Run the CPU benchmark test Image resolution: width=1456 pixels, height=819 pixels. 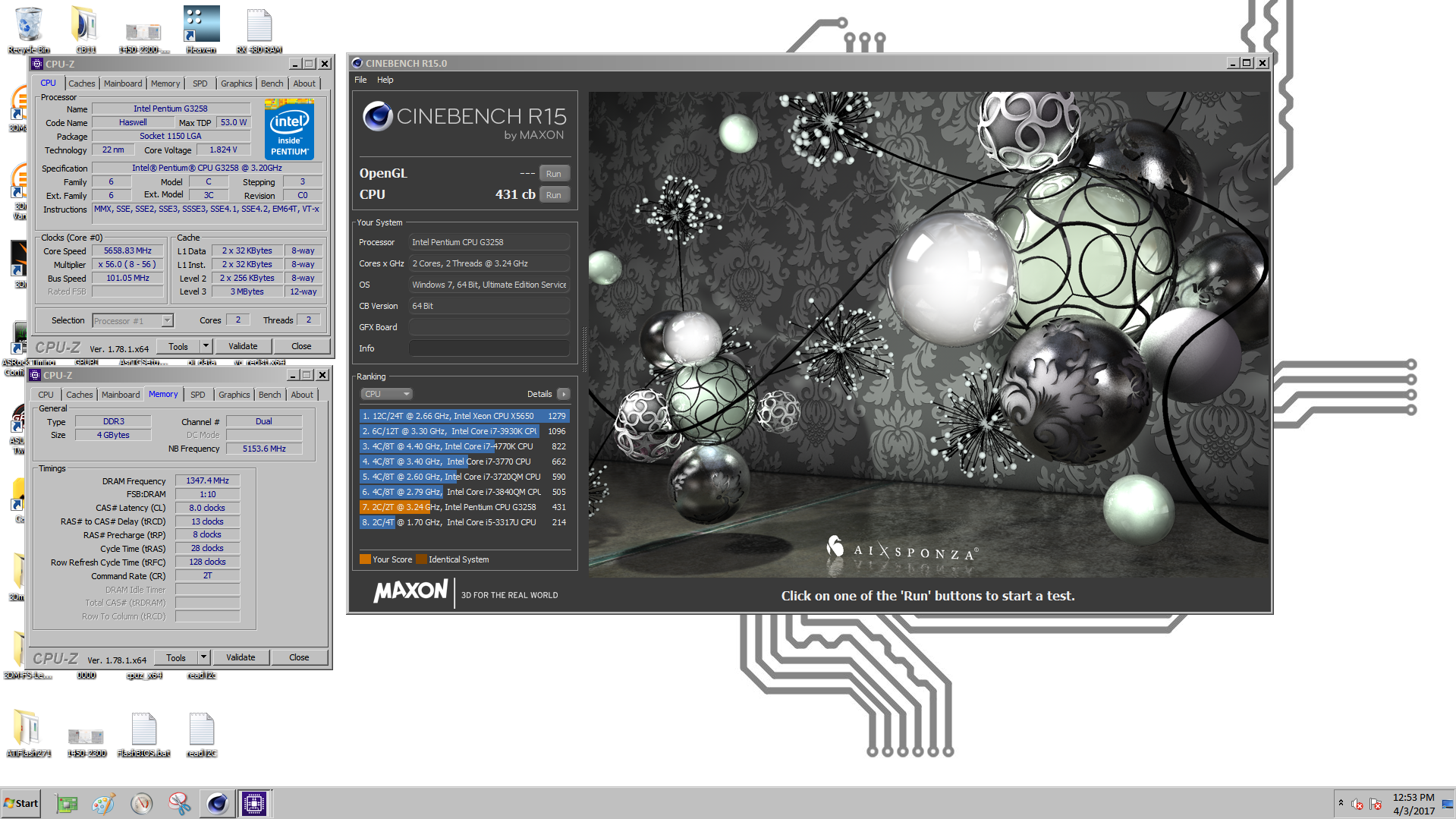click(x=554, y=195)
